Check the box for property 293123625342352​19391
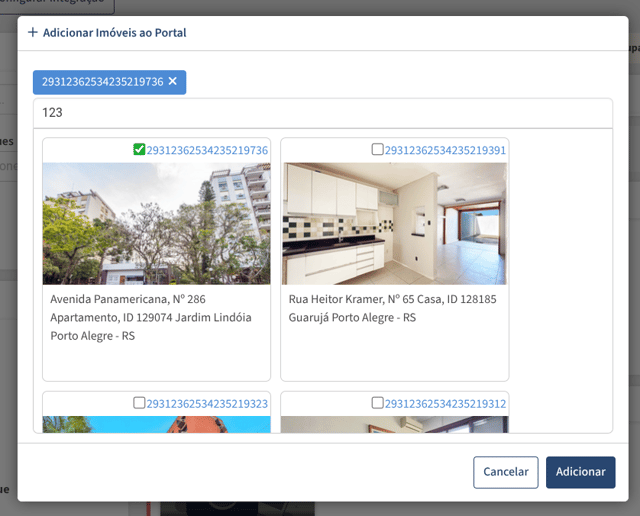 [378, 149]
